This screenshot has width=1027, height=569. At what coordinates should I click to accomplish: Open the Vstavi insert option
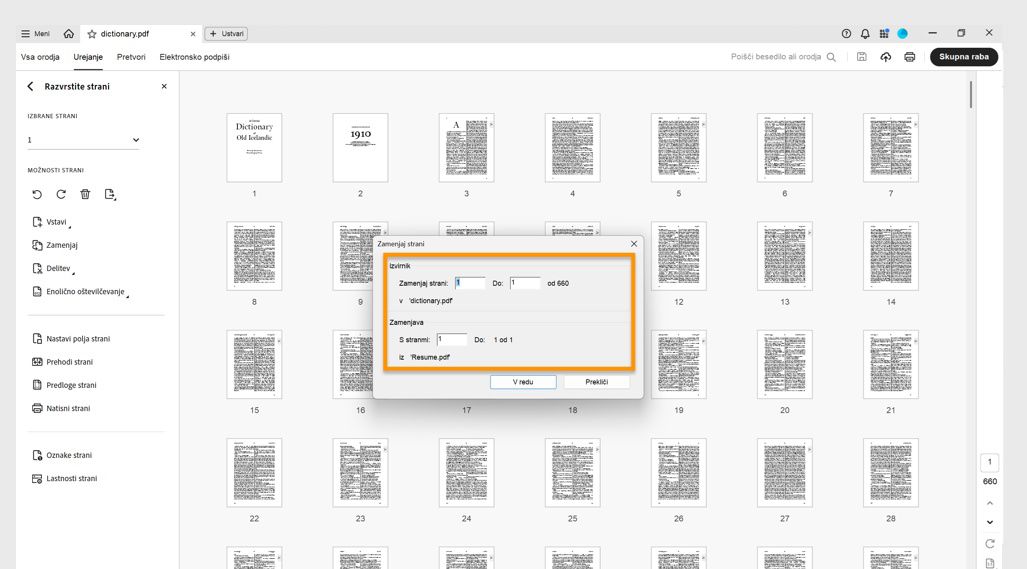point(50,222)
